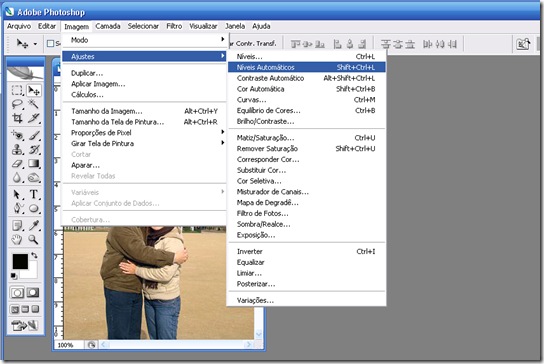The image size is (544, 364).
Task: Choose the Clone Stamp tool
Action: pyautogui.click(x=17, y=150)
